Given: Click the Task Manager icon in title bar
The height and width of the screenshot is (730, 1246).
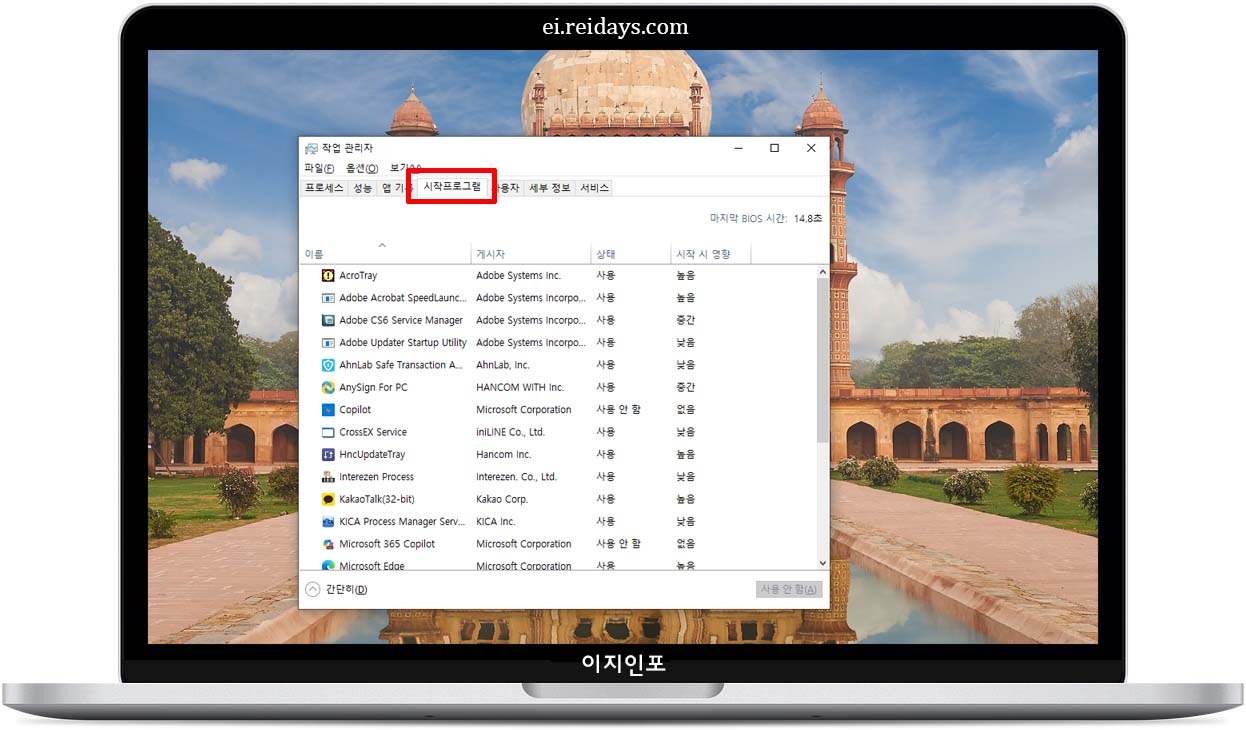Looking at the screenshot, I should (x=310, y=147).
